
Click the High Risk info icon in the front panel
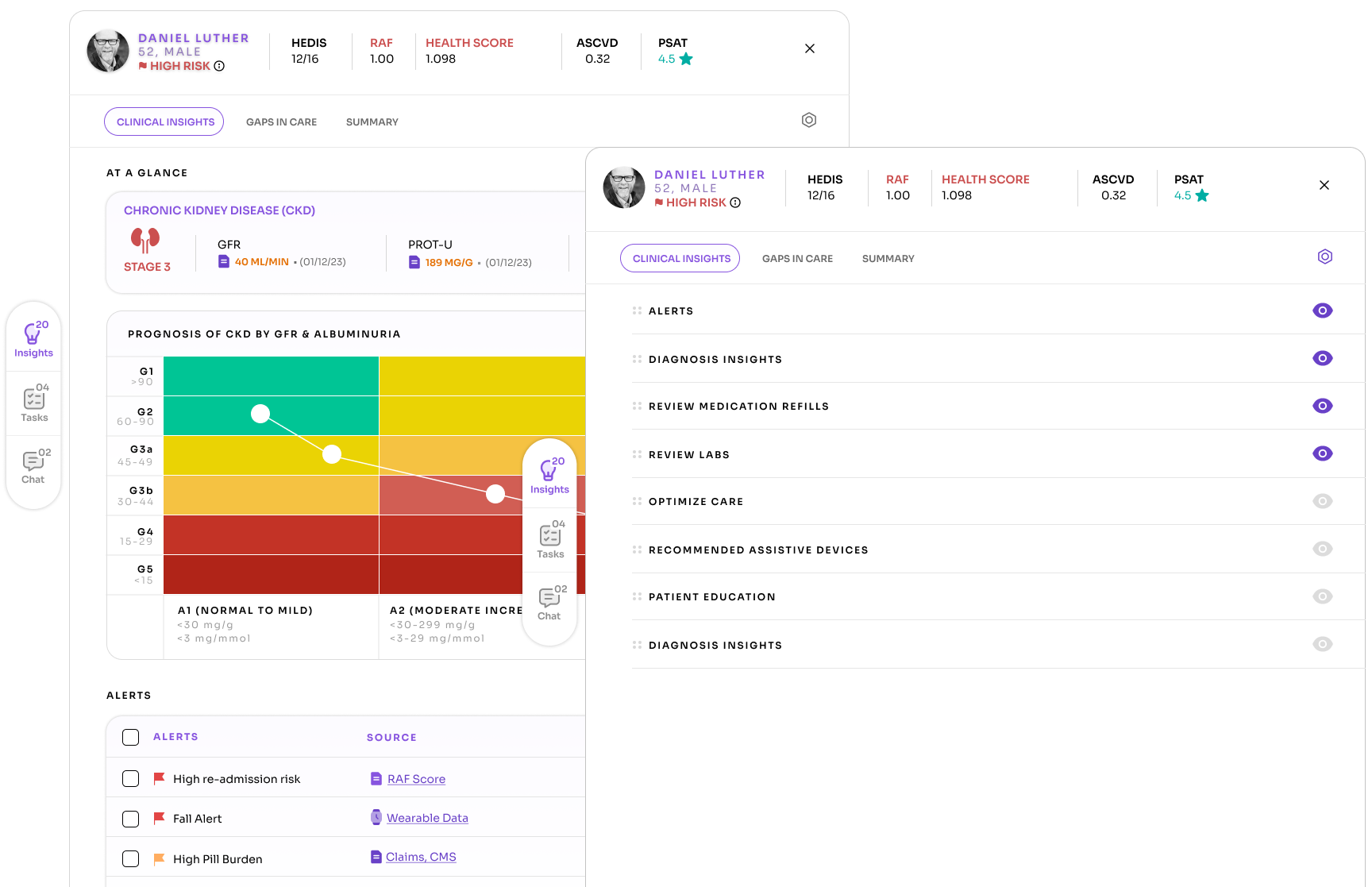[735, 202]
